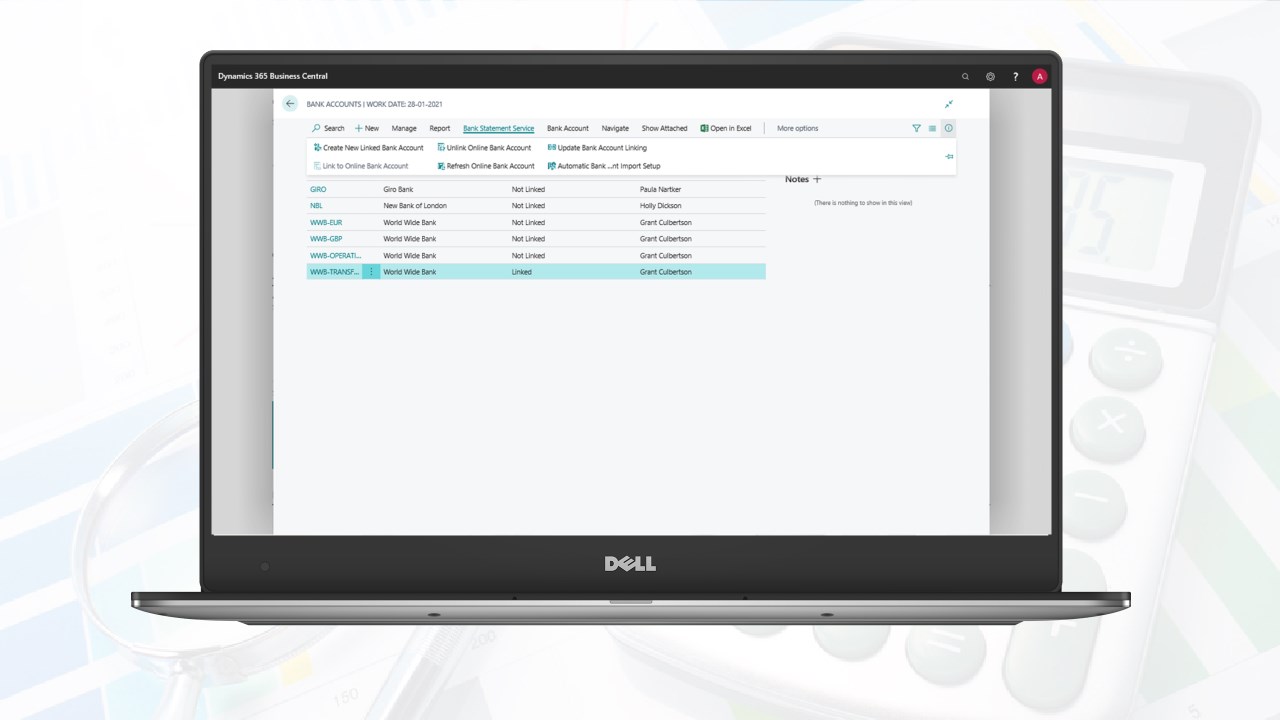Image resolution: width=1280 pixels, height=720 pixels.
Task: Open the Bank Account menu
Action: pyautogui.click(x=568, y=128)
